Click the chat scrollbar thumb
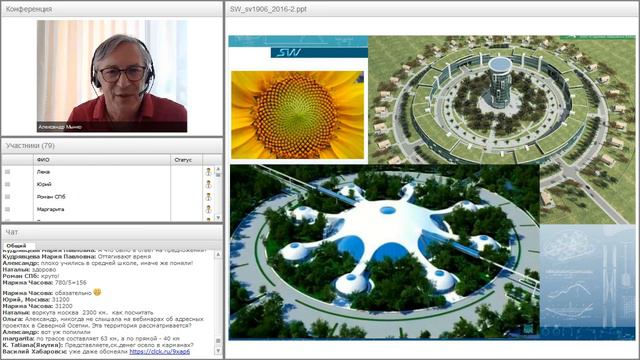The image size is (640, 360). coord(218,341)
